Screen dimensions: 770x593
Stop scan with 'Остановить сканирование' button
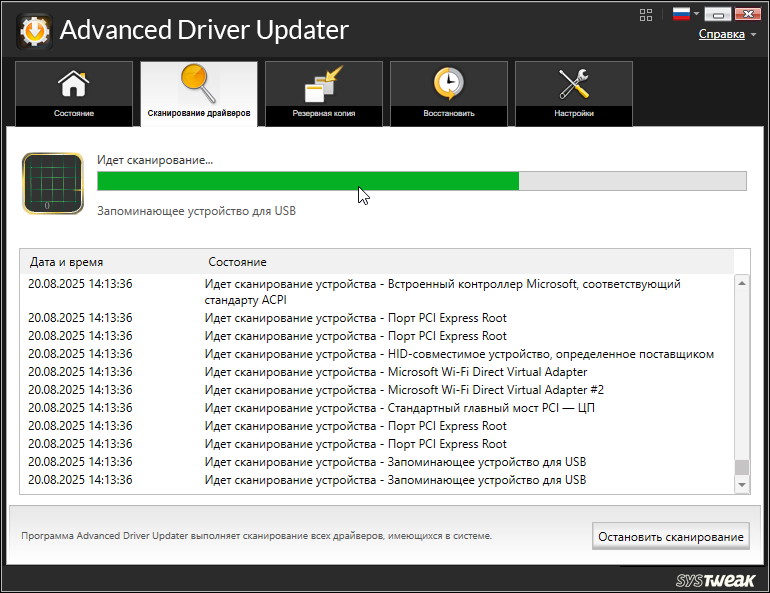(x=670, y=537)
